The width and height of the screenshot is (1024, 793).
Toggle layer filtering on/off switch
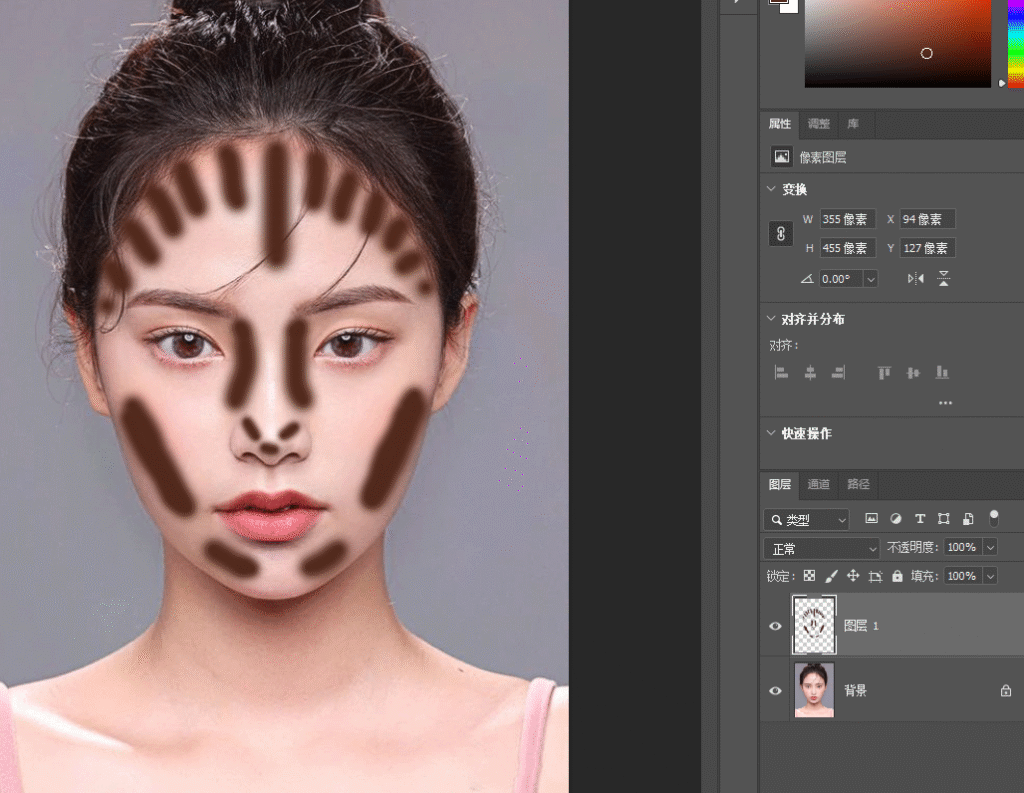[993, 518]
